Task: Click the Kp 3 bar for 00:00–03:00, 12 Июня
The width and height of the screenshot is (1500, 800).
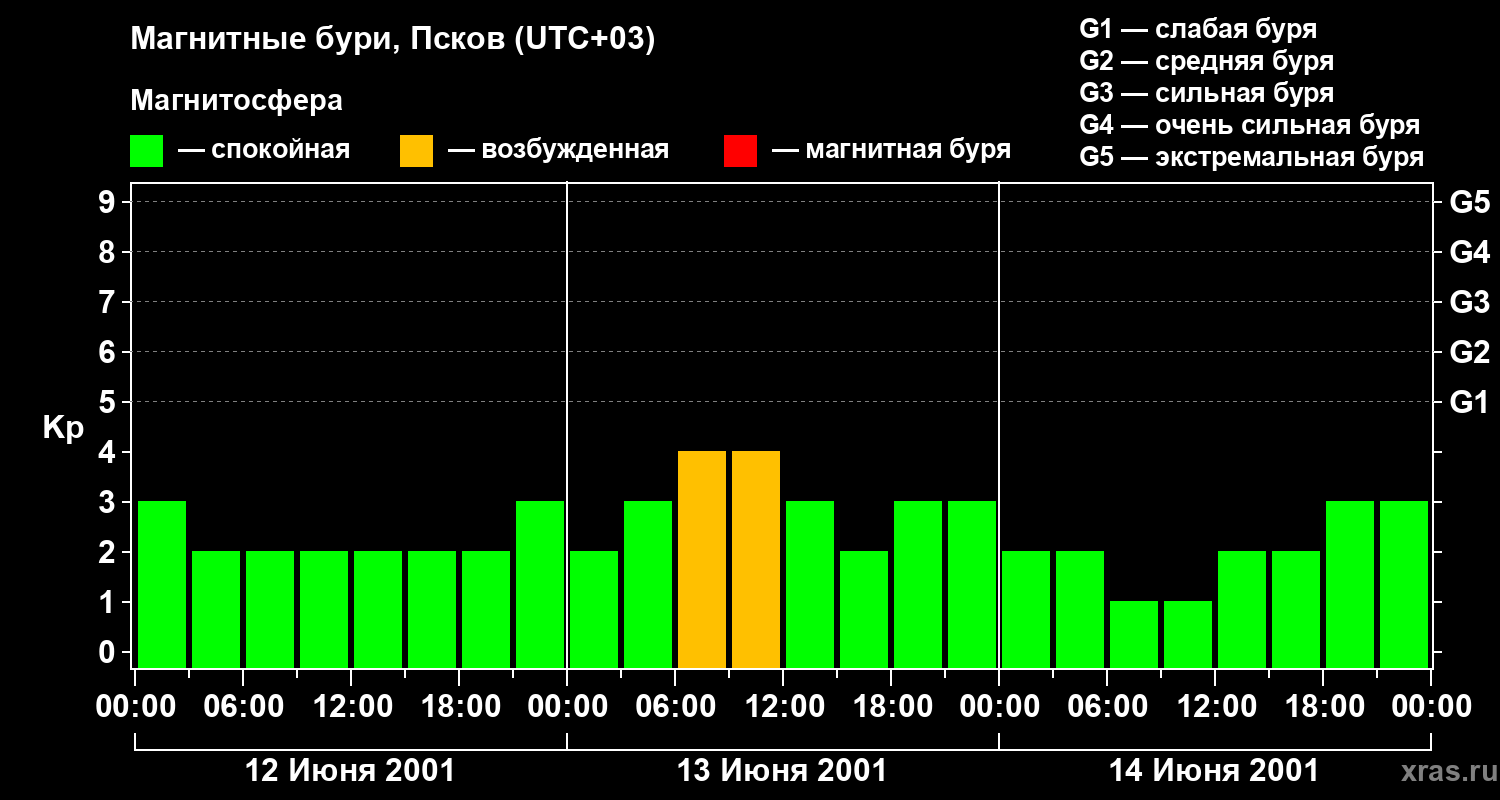Action: [162, 584]
